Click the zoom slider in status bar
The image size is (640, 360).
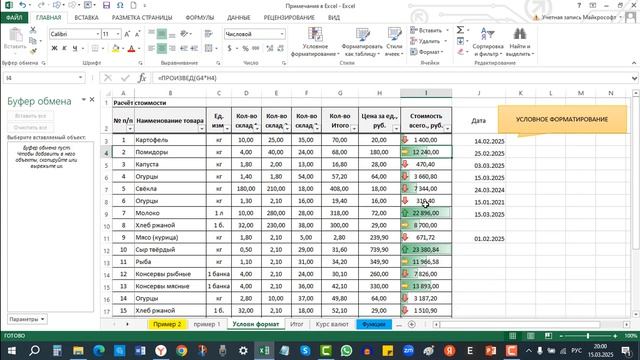pyautogui.click(x=588, y=336)
